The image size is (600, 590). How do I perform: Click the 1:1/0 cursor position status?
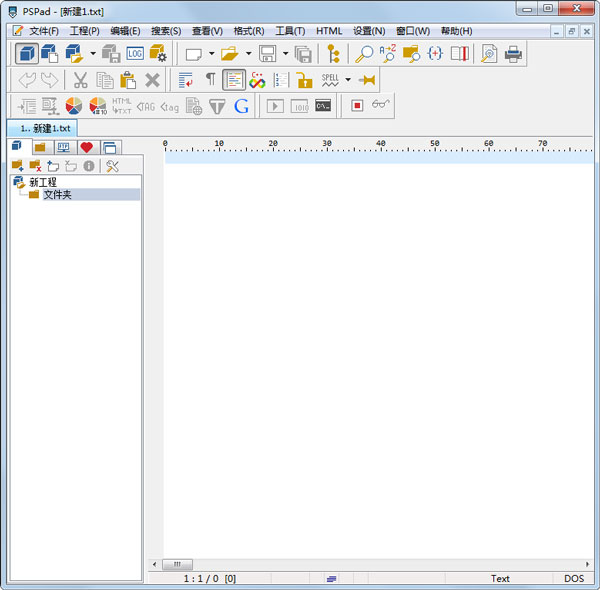click(x=210, y=578)
